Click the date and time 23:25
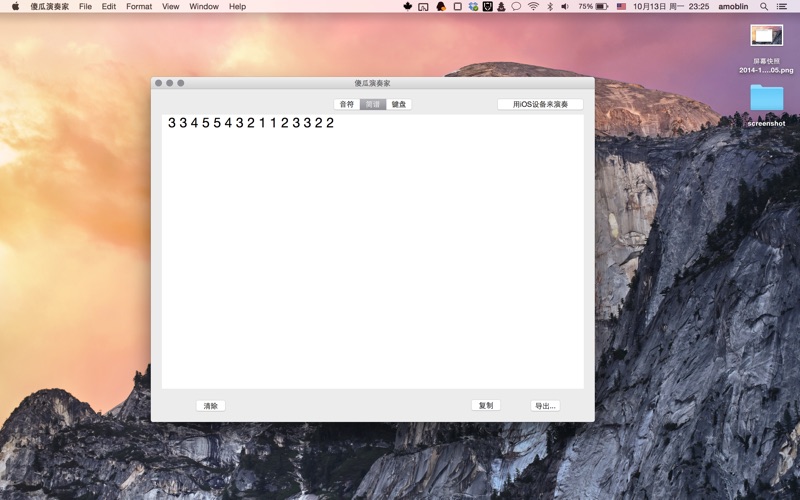The image size is (800, 500). tap(671, 6)
